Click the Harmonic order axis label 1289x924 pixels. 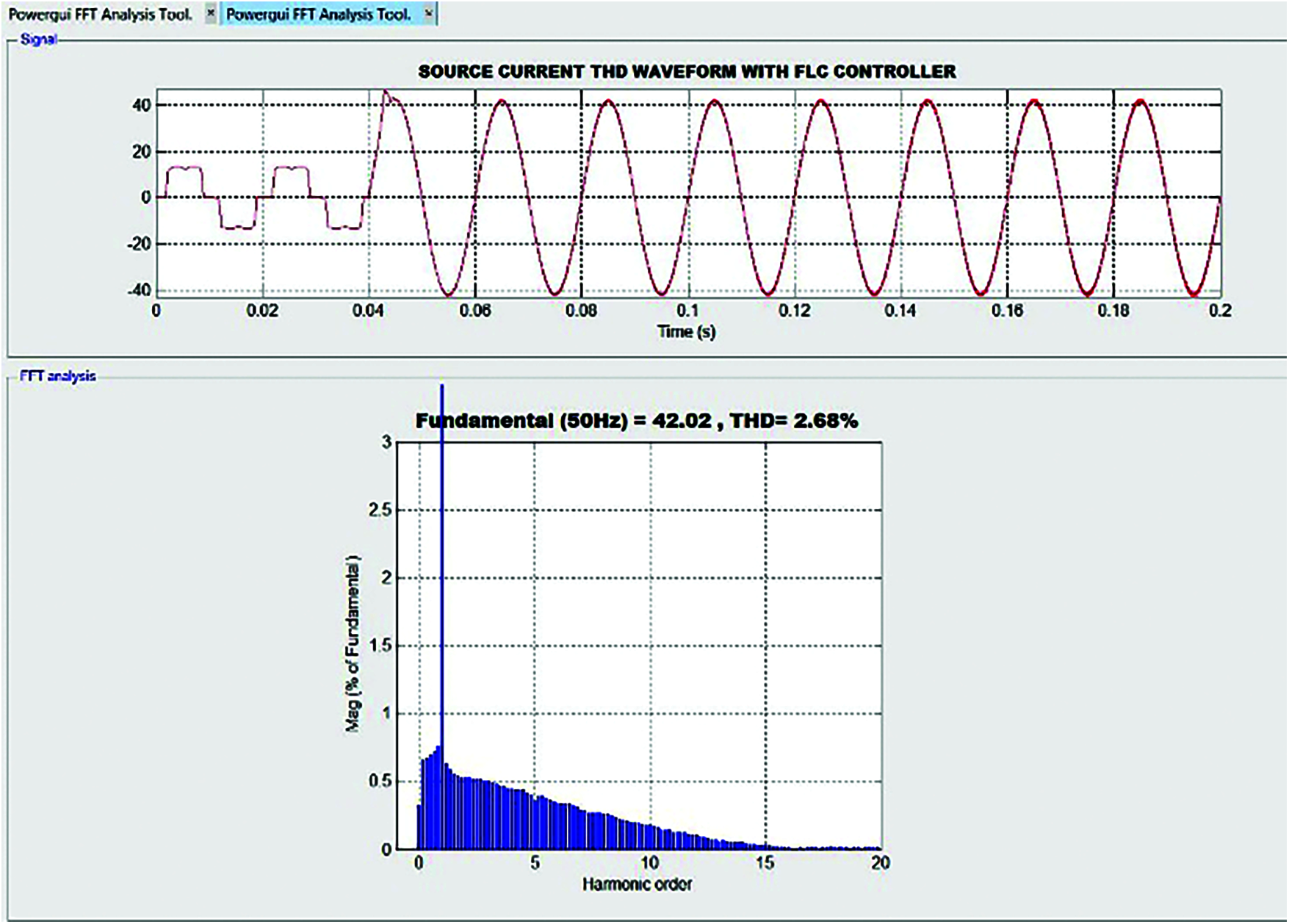[x=637, y=884]
